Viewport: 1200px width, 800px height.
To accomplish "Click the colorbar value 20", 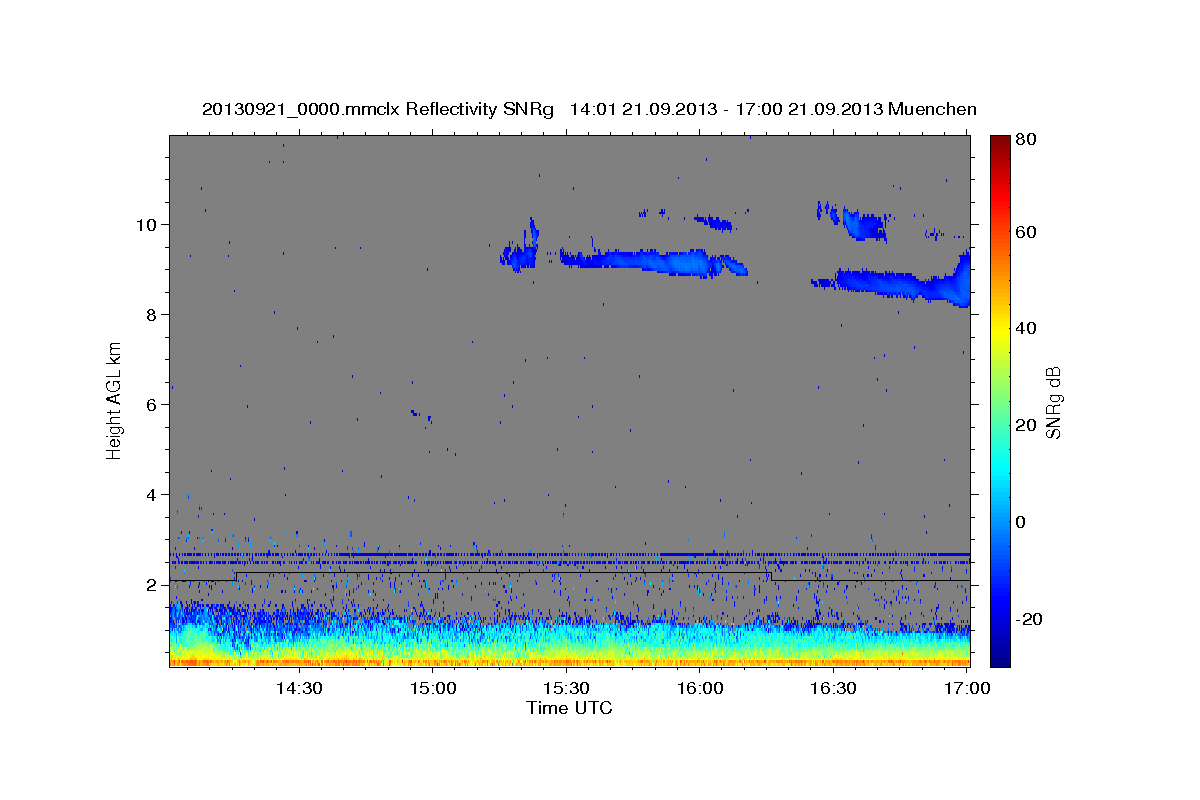I will pos(1028,425).
